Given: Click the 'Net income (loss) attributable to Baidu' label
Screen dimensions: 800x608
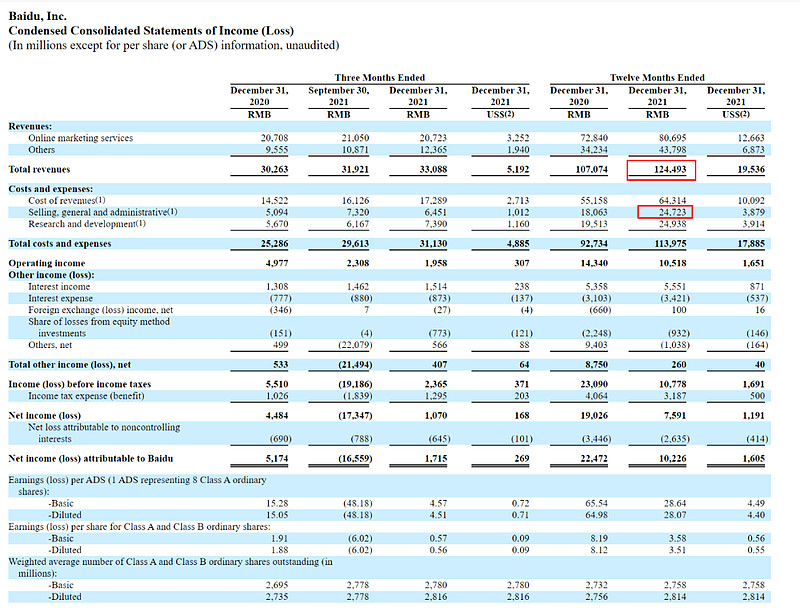Looking at the screenshot, I should coord(91,459).
